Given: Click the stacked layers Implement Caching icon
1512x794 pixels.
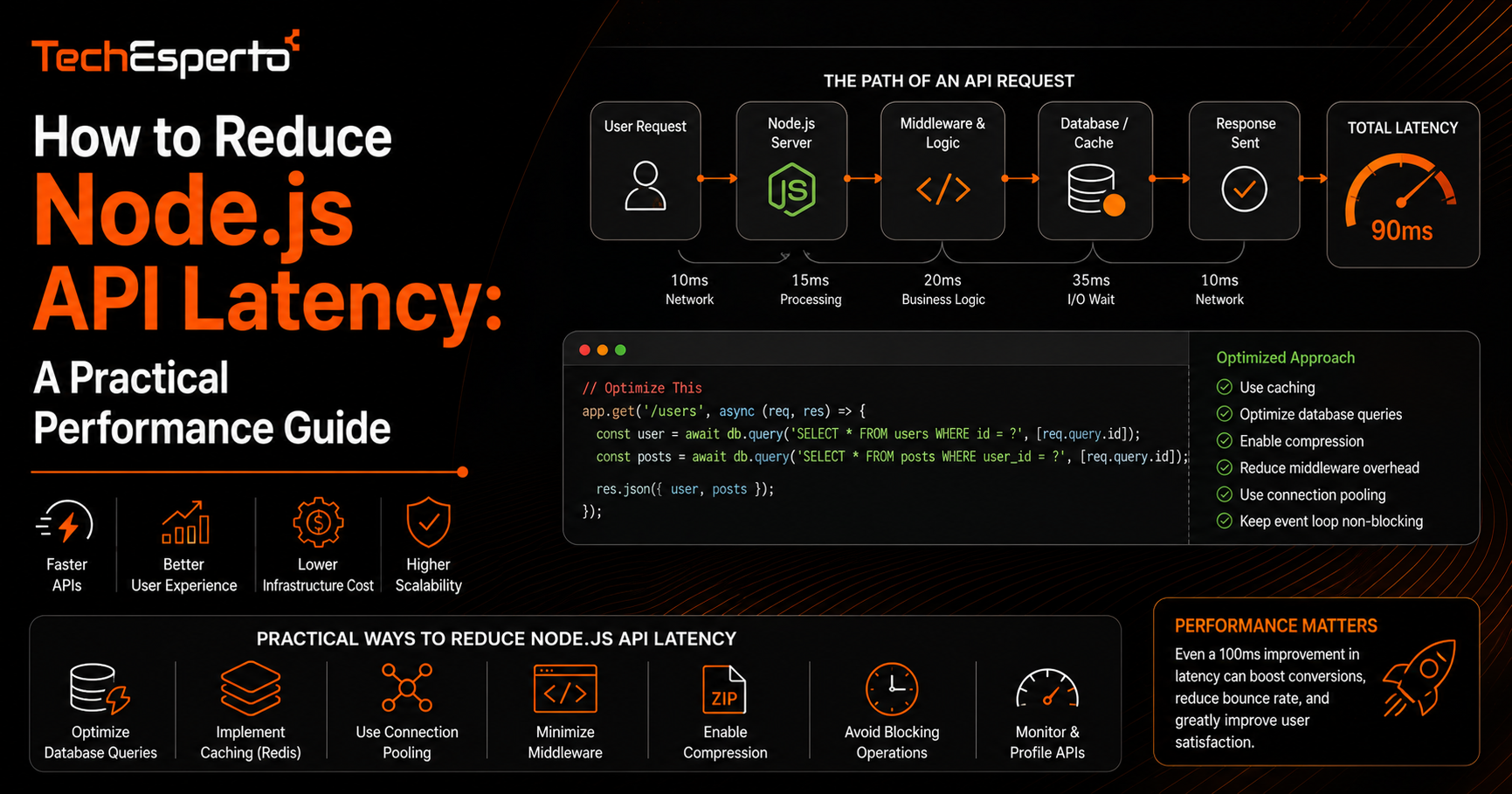Looking at the screenshot, I should (251, 688).
